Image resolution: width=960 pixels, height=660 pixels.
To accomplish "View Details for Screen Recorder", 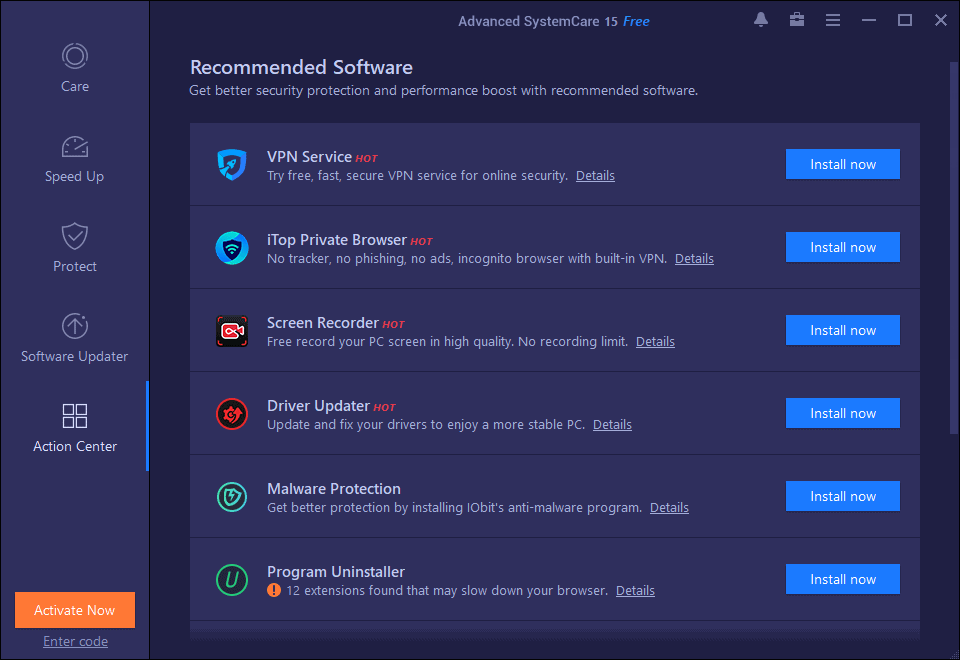I will 655,342.
